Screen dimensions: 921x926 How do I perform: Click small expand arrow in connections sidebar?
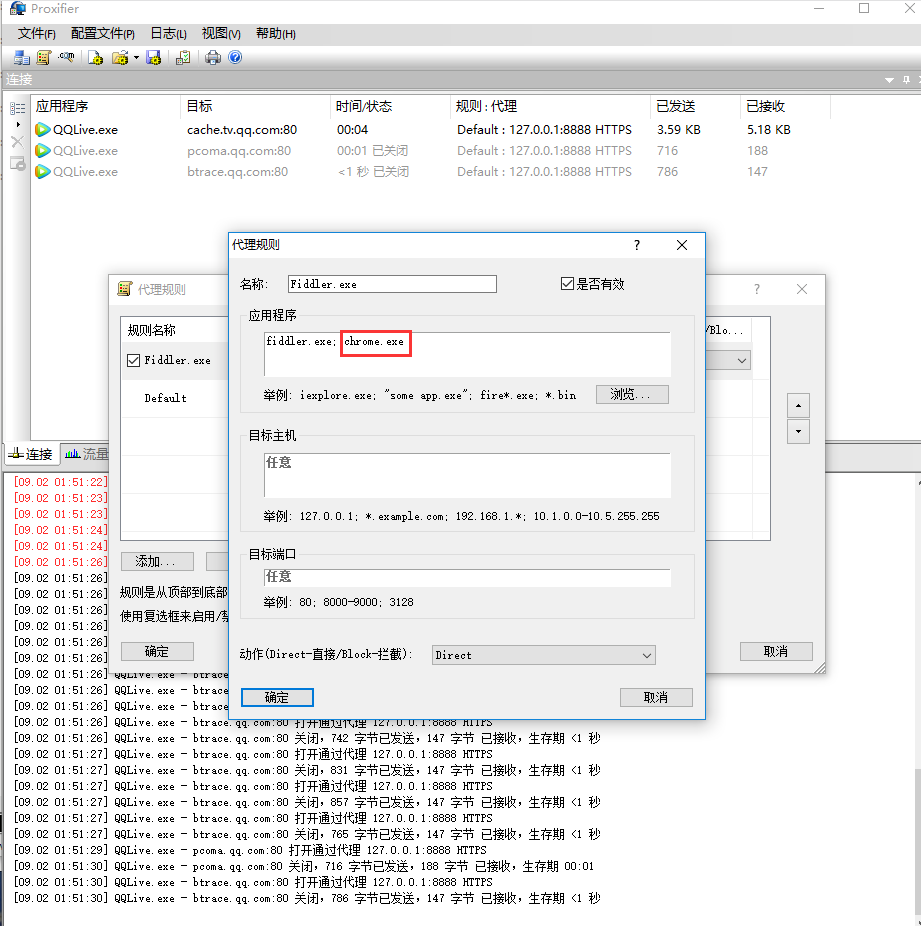pos(18,125)
